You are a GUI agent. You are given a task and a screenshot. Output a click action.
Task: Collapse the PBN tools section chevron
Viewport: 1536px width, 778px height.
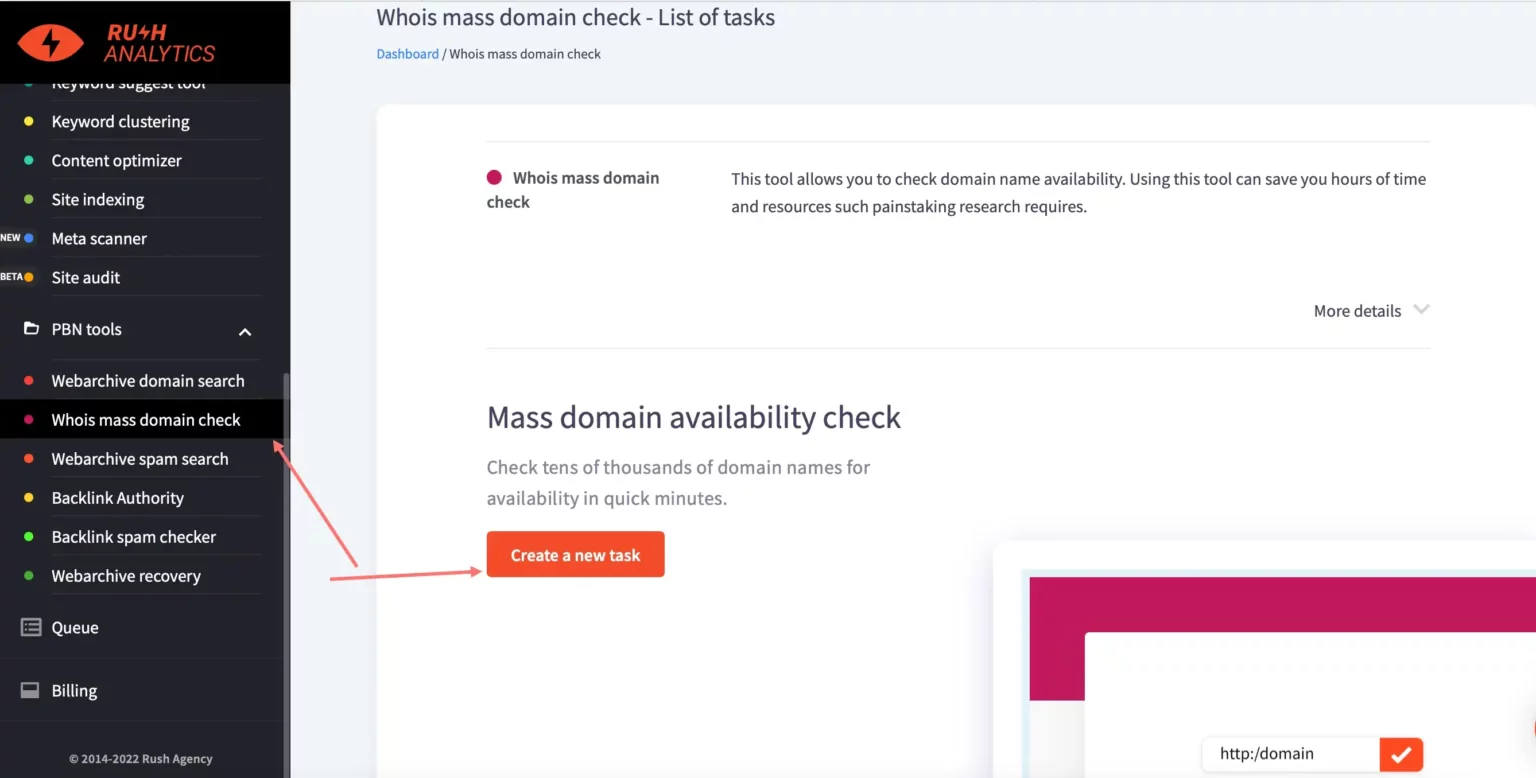point(245,331)
